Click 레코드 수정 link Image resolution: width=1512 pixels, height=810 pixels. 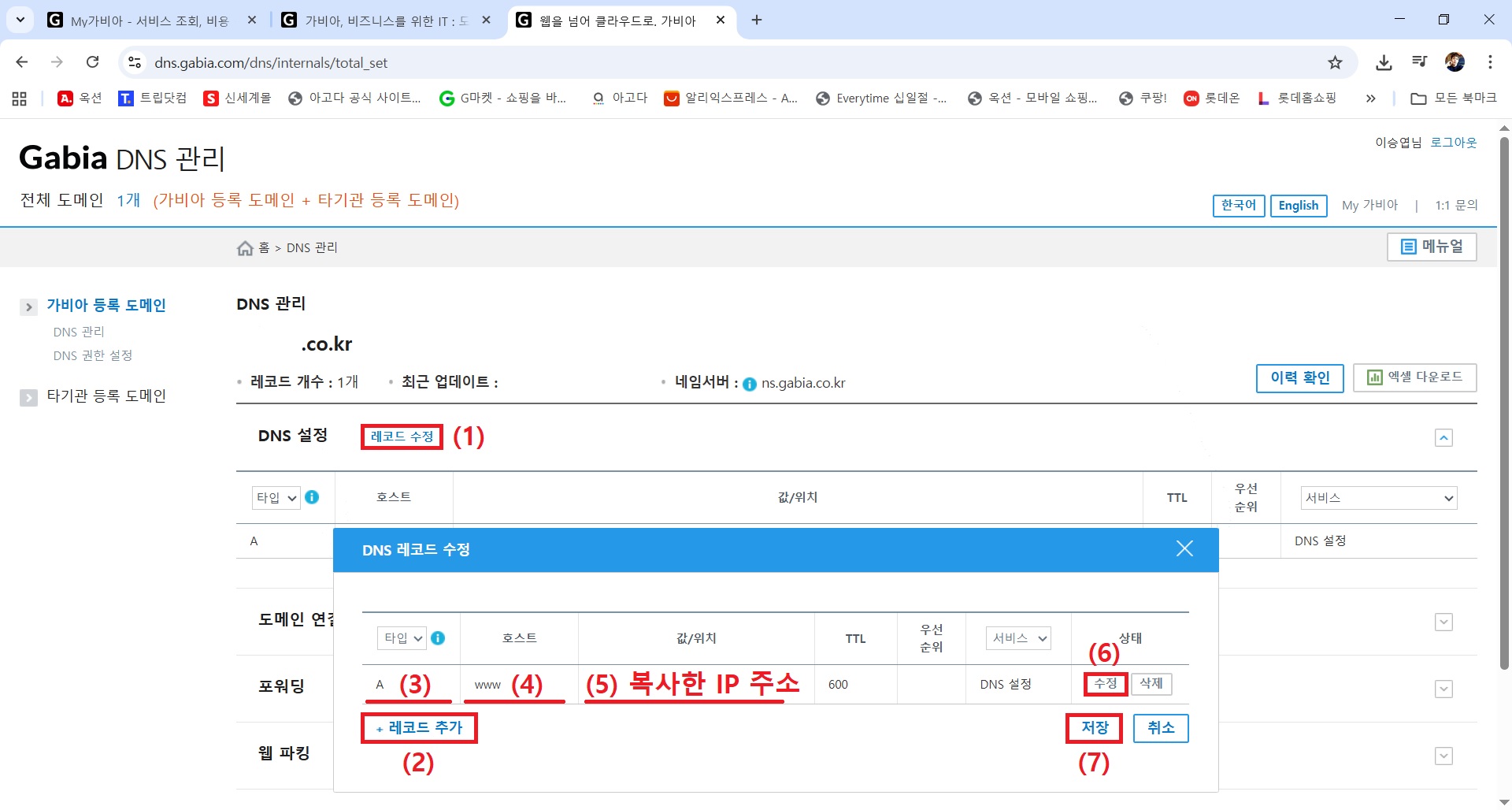pyautogui.click(x=402, y=437)
